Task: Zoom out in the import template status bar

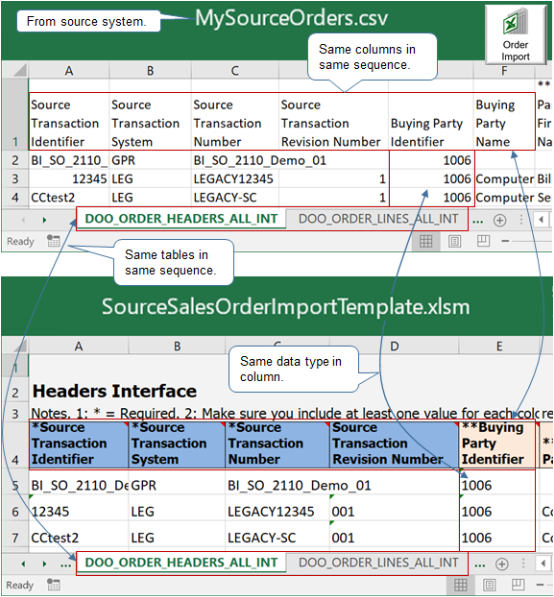Action: [x=540, y=585]
